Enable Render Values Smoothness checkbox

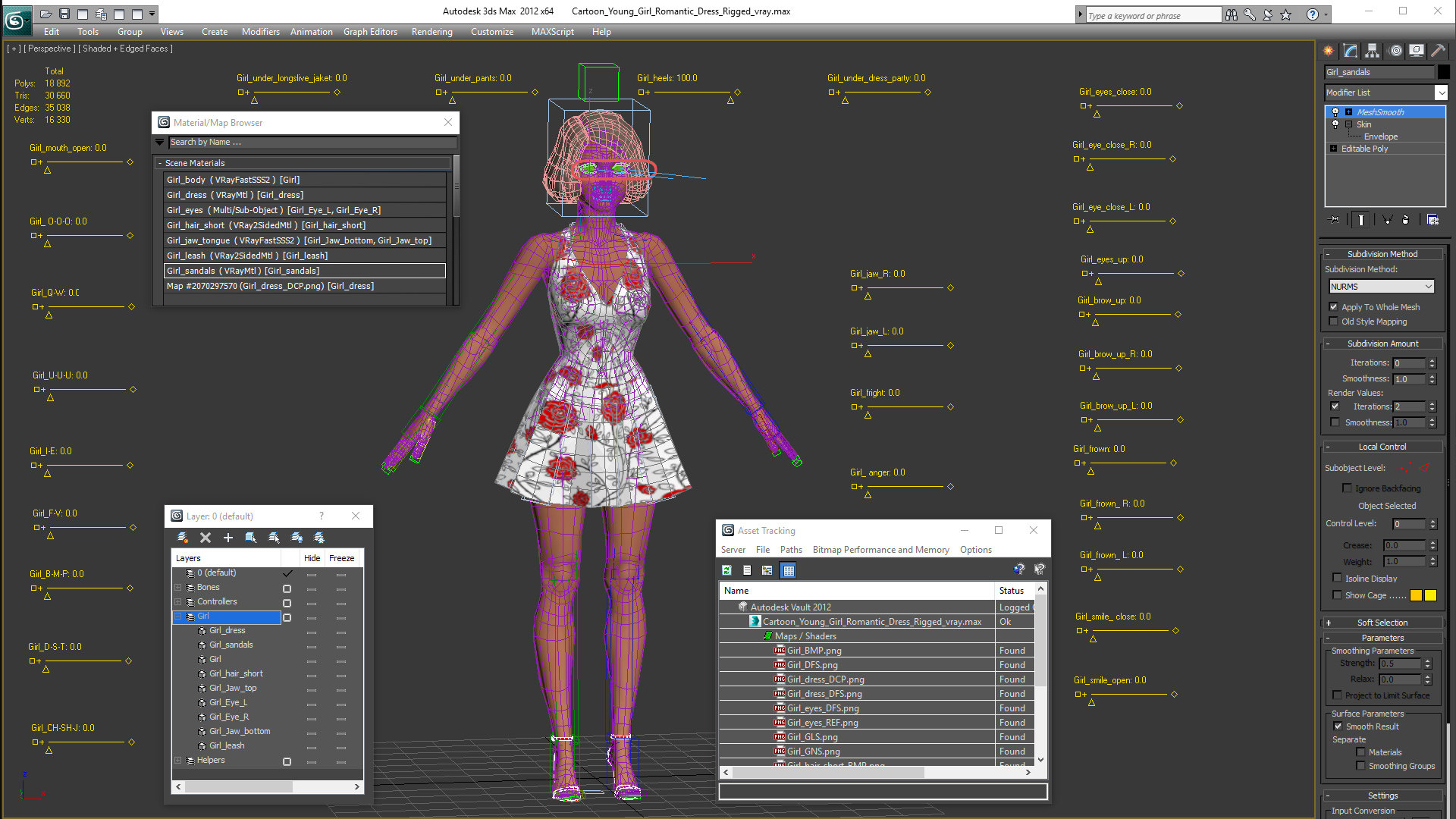click(1335, 422)
